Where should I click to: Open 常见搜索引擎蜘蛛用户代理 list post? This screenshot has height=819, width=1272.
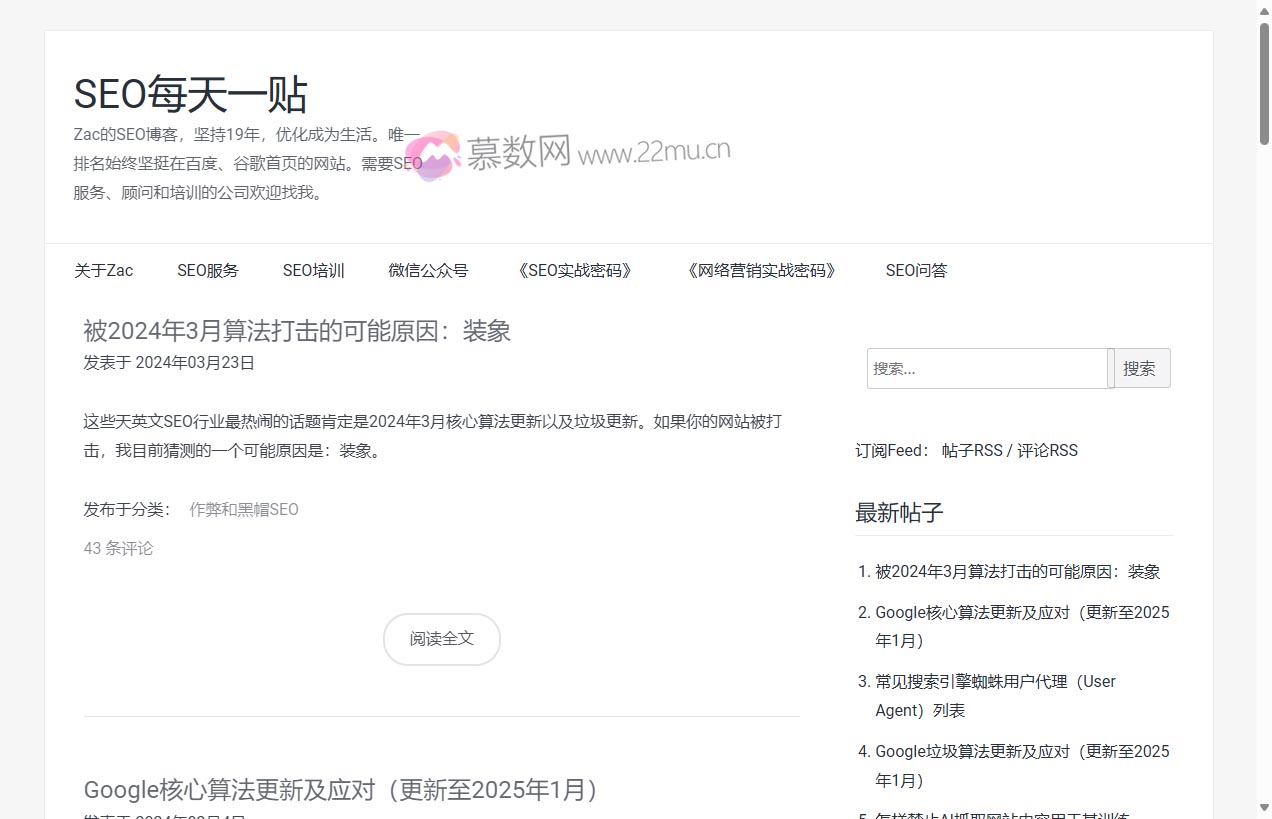pyautogui.click(x=994, y=695)
